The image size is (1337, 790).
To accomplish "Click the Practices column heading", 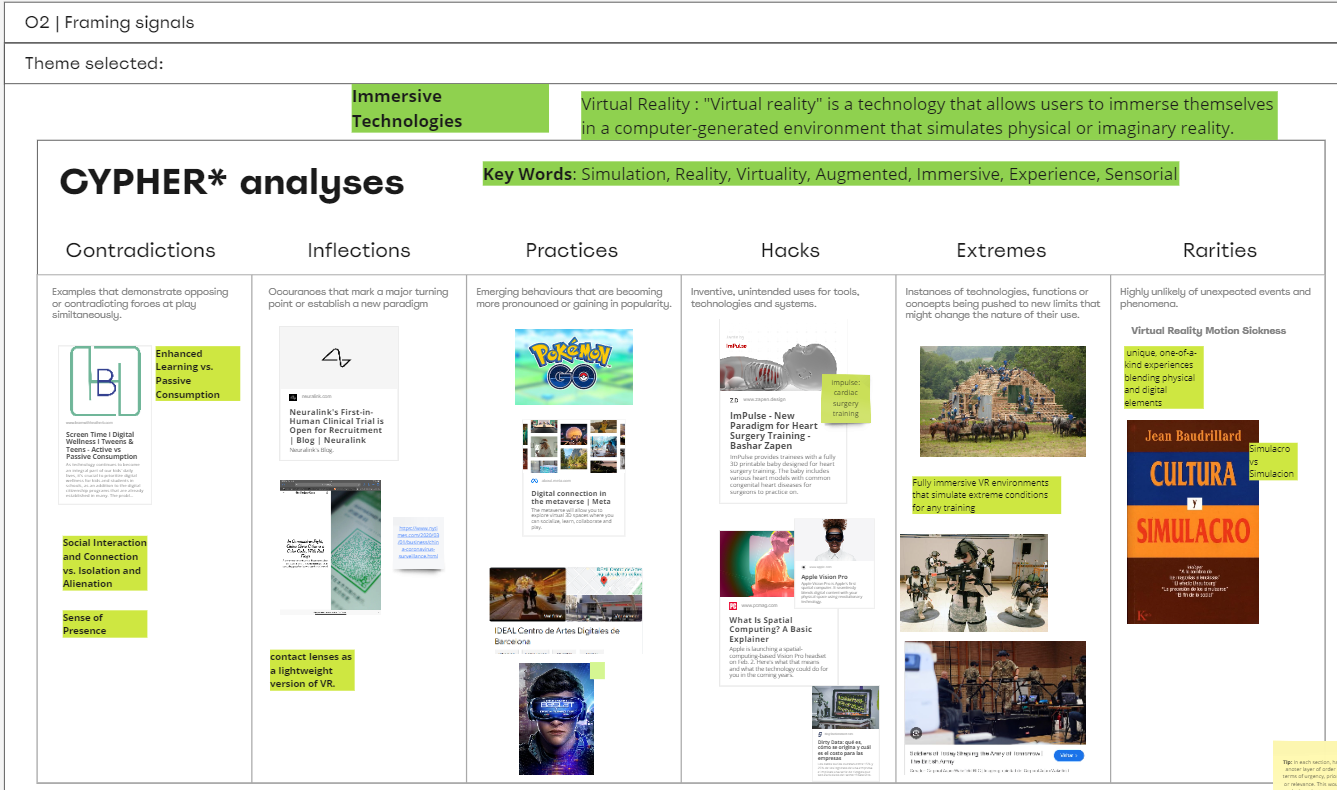I will (x=572, y=250).
